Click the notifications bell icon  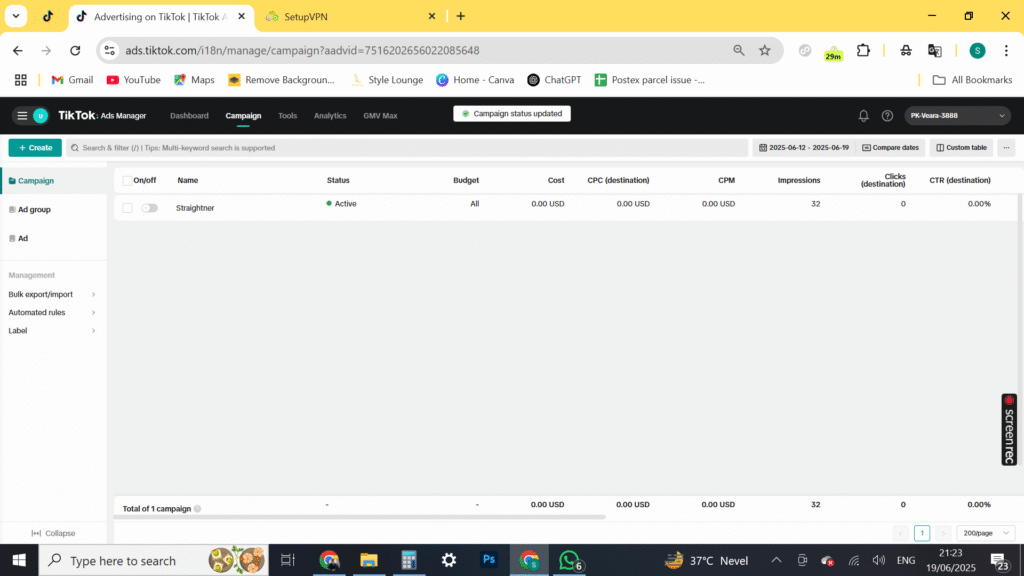pos(864,116)
